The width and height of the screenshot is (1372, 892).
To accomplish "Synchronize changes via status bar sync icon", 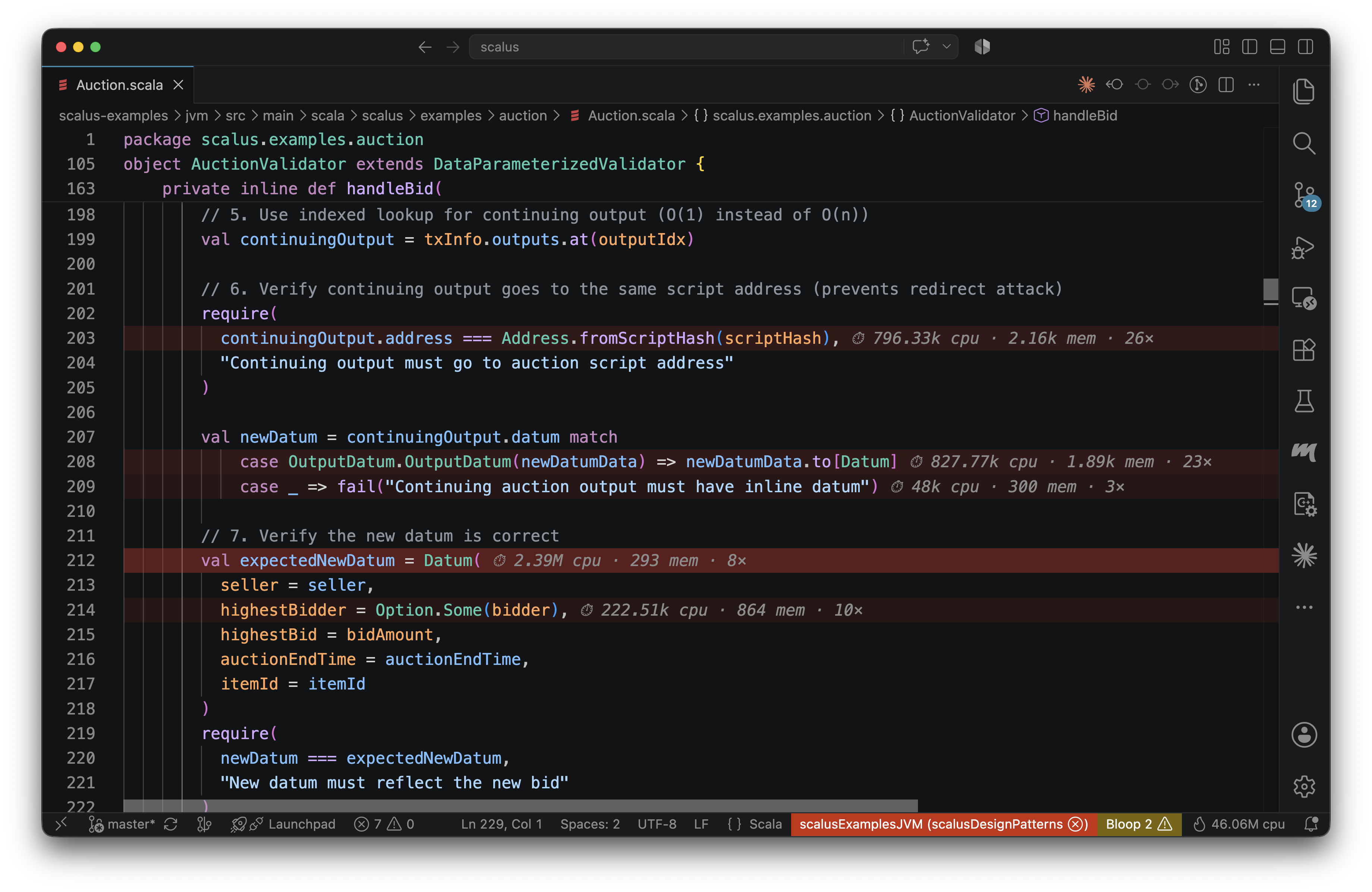I will coord(171,824).
